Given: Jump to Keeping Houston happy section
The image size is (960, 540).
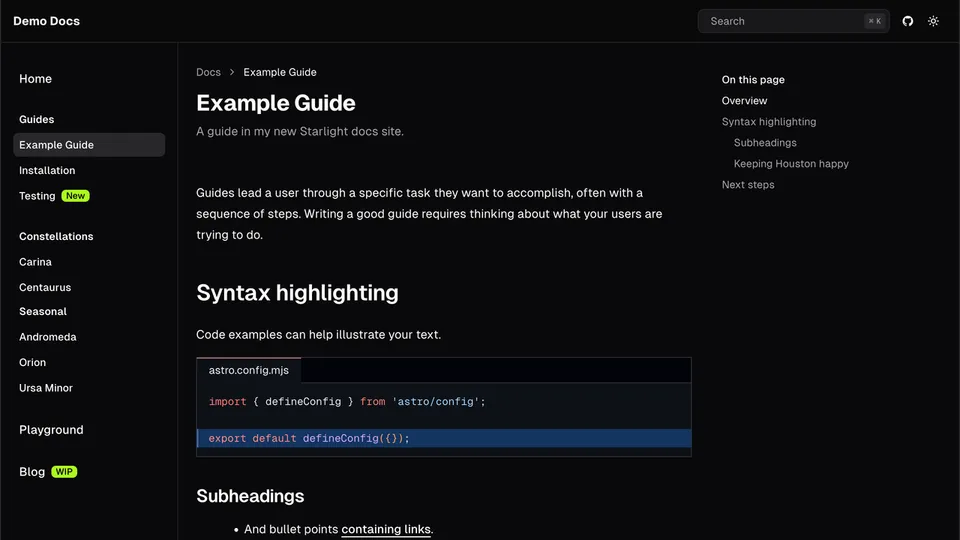Looking at the screenshot, I should click(791, 164).
